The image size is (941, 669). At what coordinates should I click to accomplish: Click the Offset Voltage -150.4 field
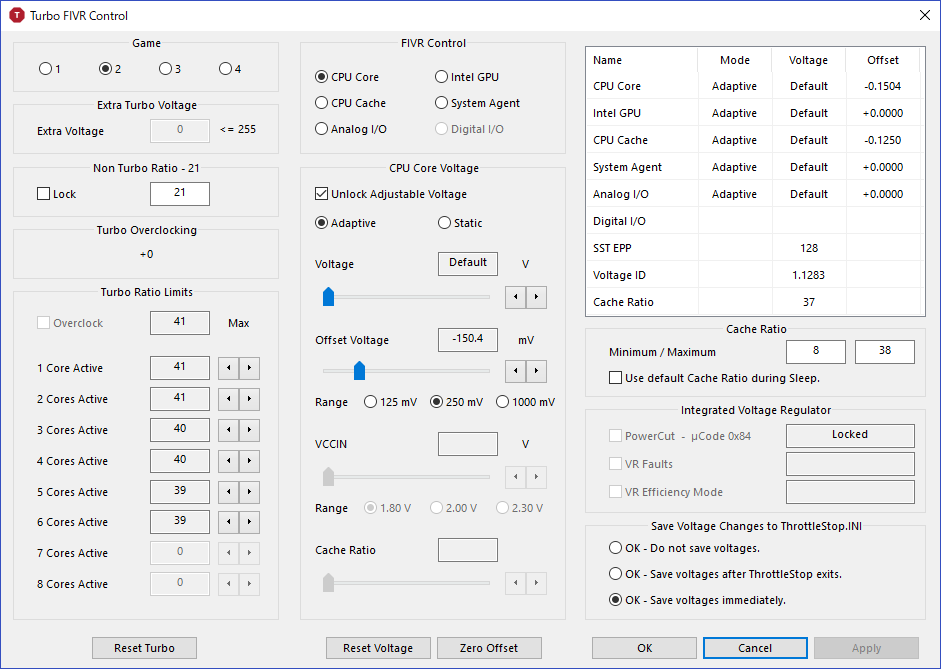[x=467, y=340]
